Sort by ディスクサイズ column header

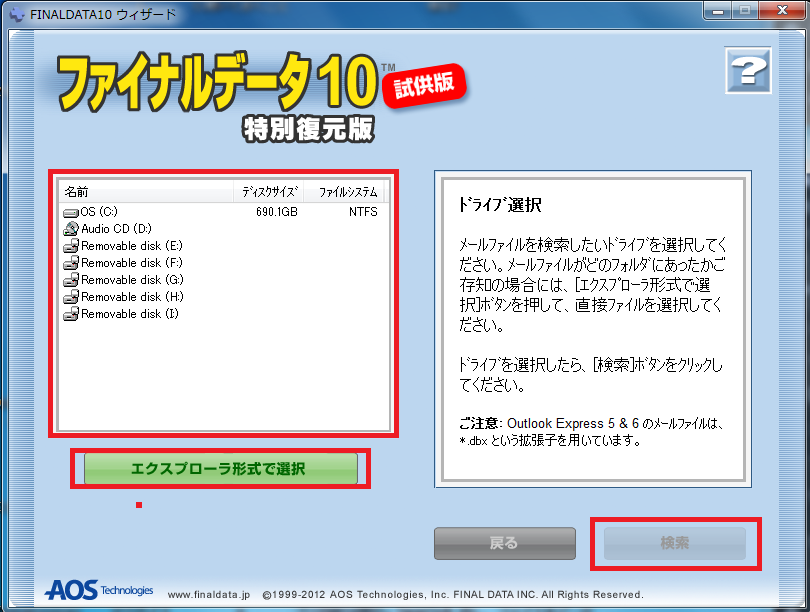[269, 192]
